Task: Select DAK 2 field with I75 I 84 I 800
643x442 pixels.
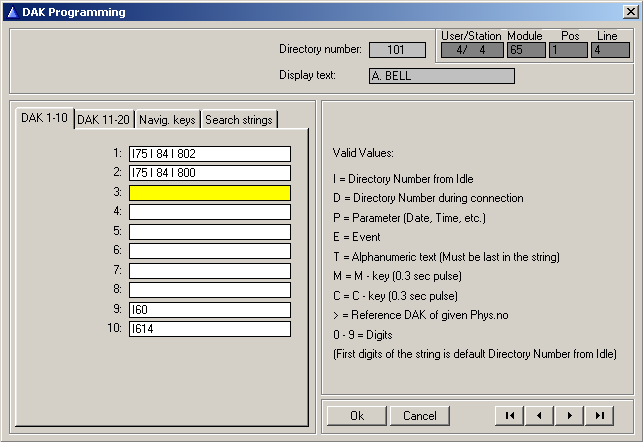Action: point(209,173)
